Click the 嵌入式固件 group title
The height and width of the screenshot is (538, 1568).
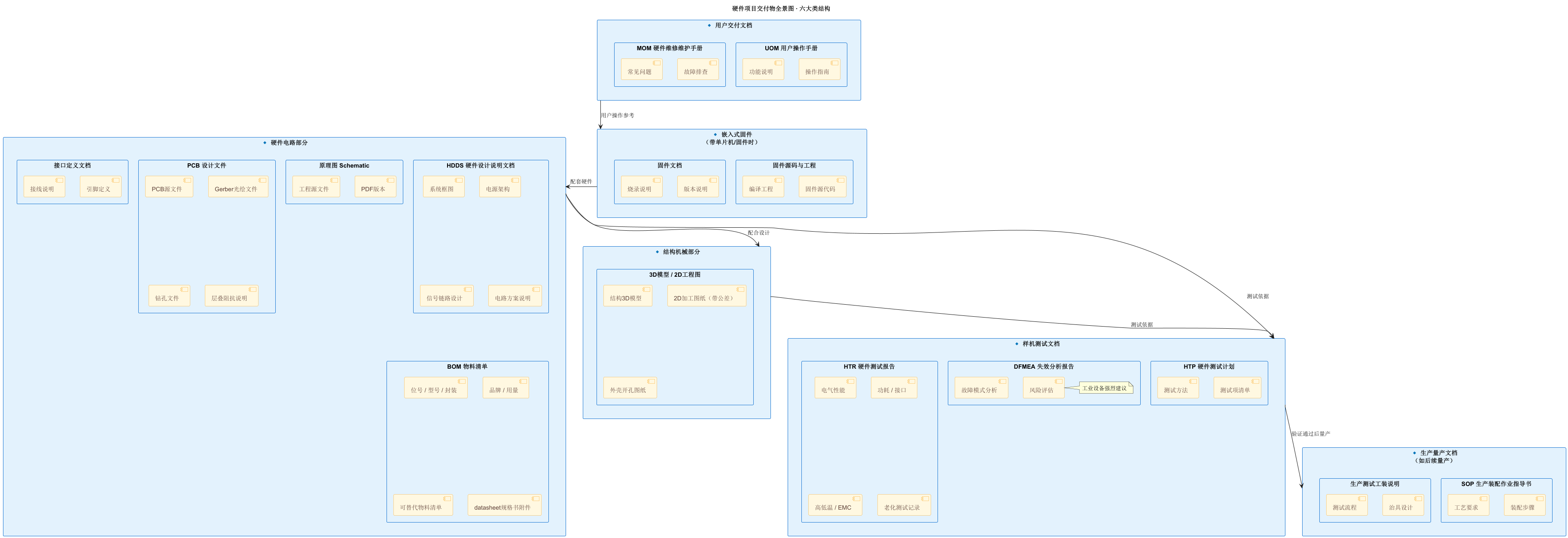point(737,134)
